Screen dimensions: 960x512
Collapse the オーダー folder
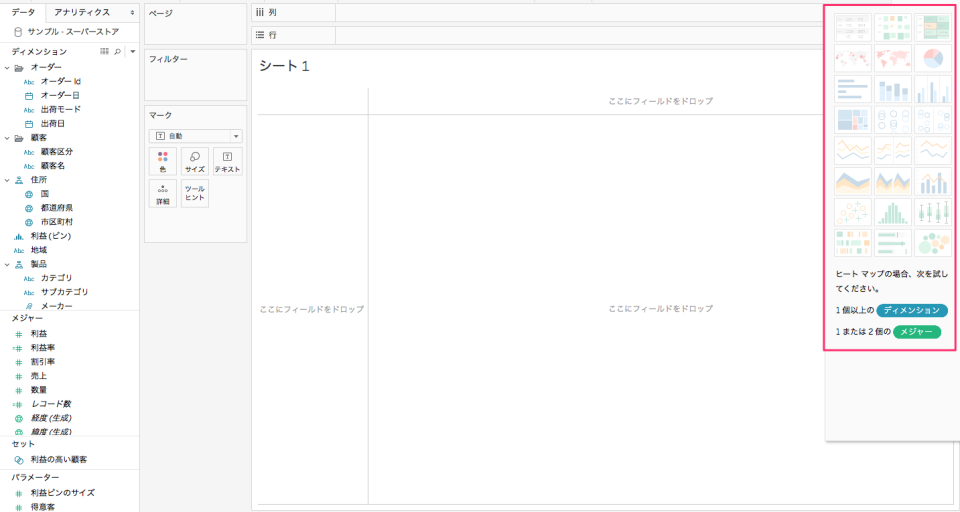pos(7,67)
